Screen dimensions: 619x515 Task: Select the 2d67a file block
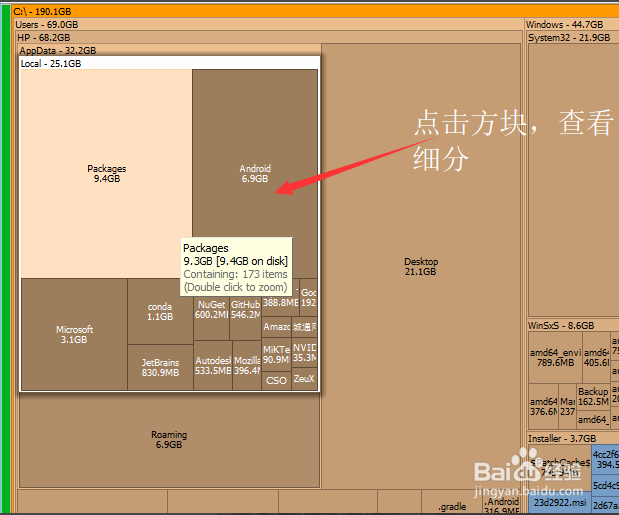tap(606, 505)
